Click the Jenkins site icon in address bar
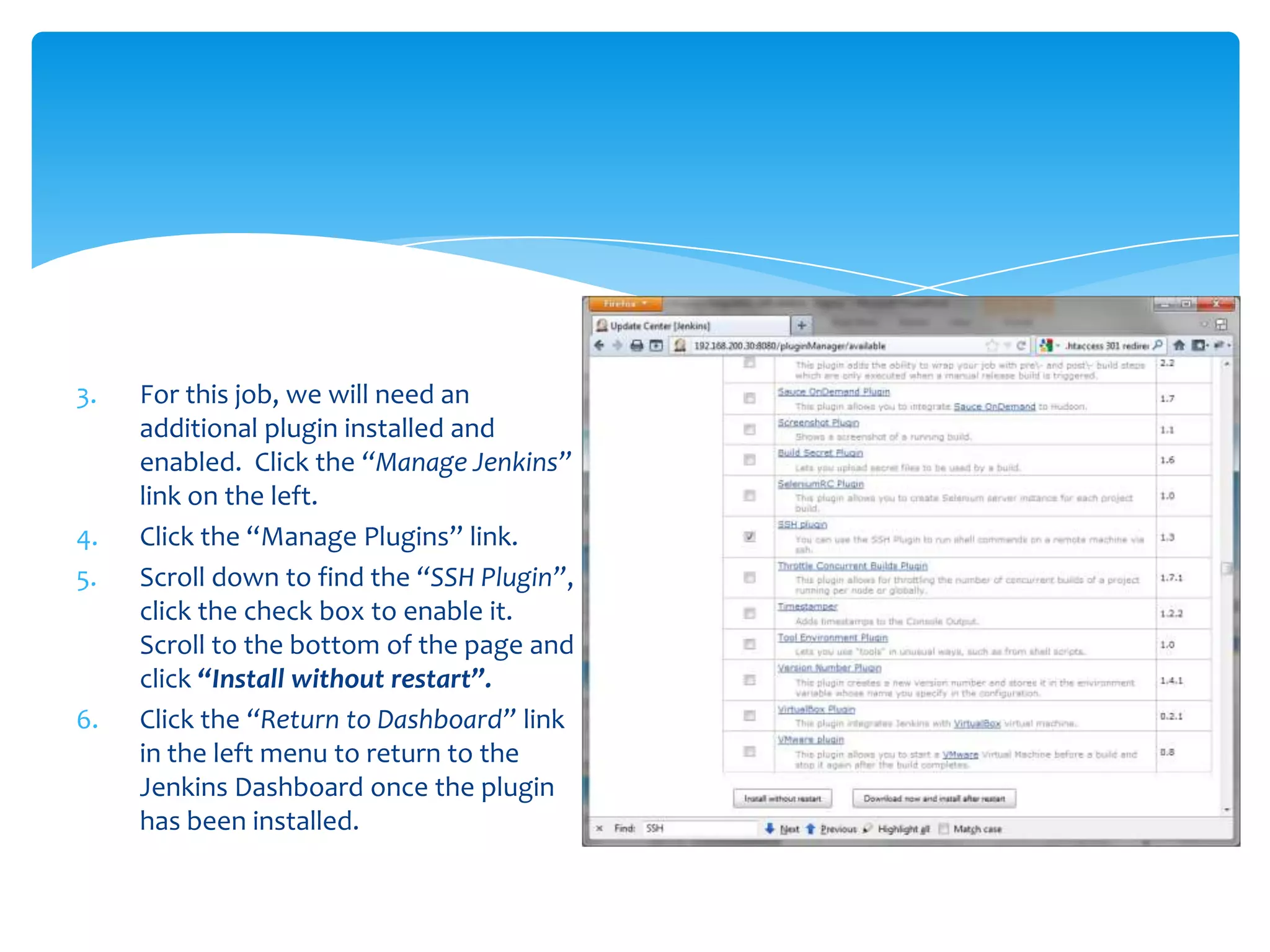 point(680,345)
